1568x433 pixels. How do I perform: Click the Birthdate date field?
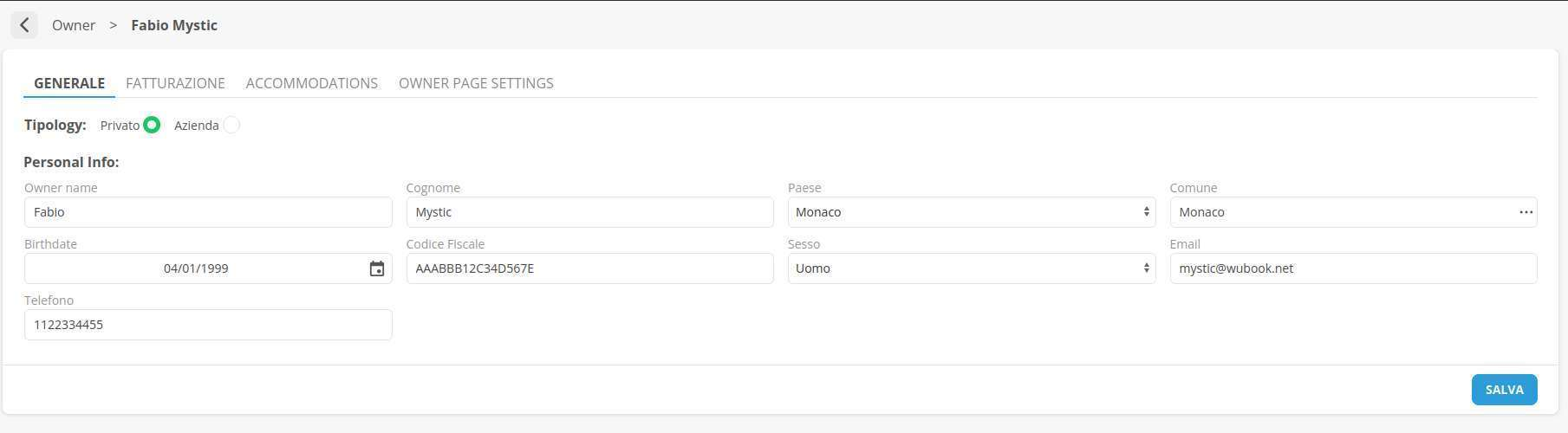[196, 268]
